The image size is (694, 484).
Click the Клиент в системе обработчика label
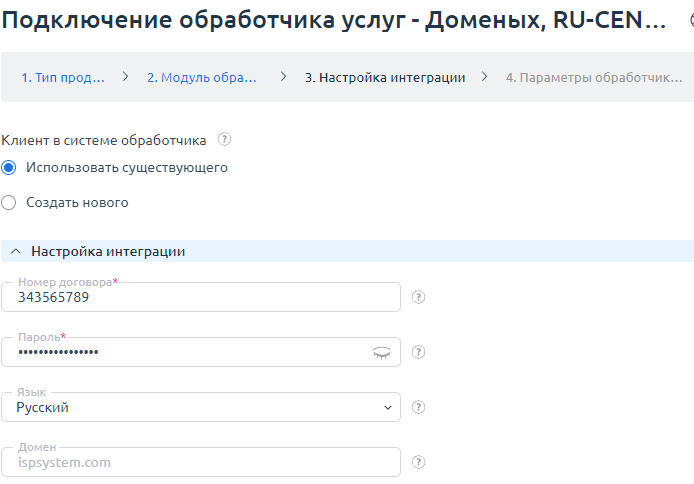click(x=105, y=141)
